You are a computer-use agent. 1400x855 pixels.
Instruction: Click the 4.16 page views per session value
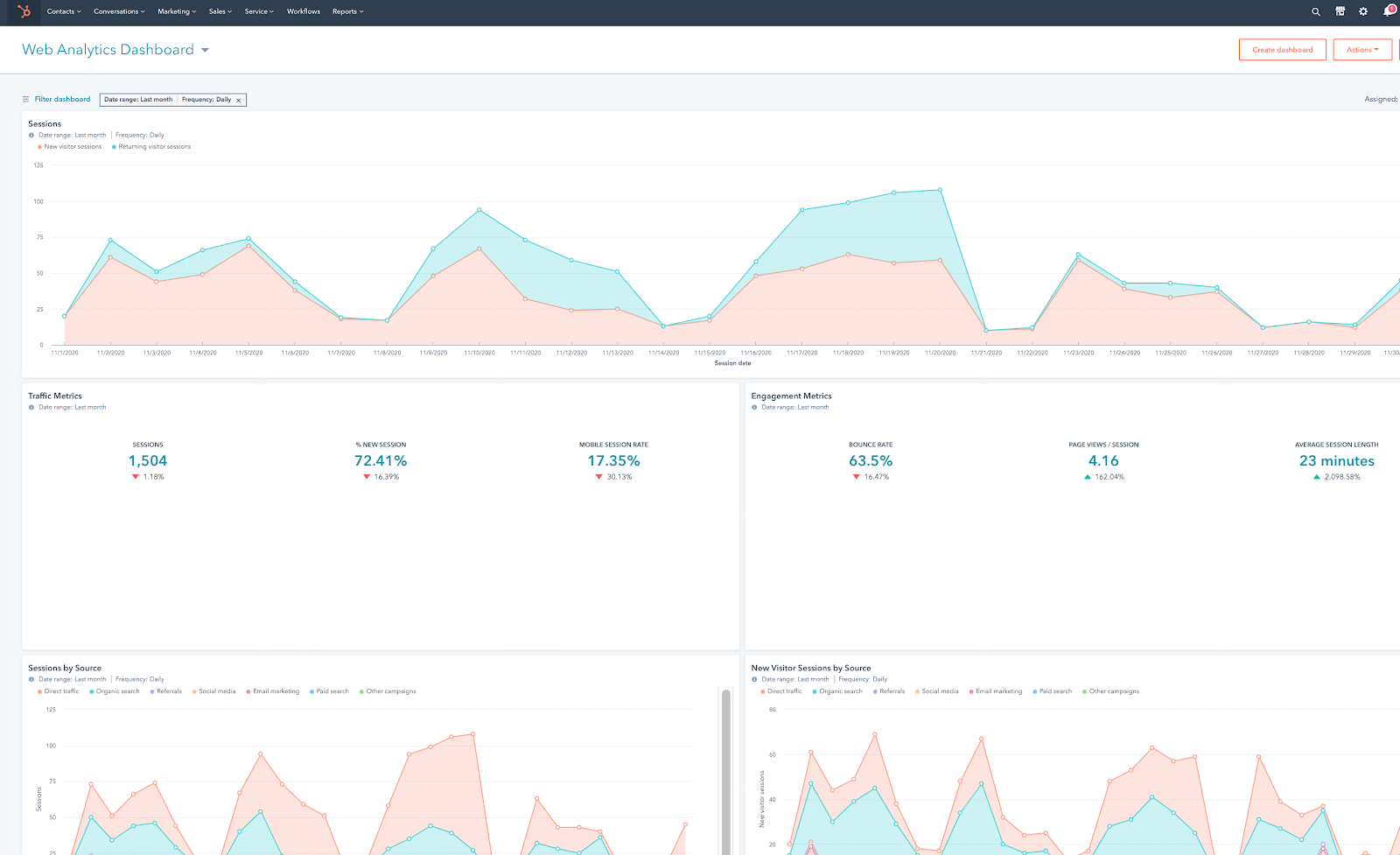[x=1103, y=461]
